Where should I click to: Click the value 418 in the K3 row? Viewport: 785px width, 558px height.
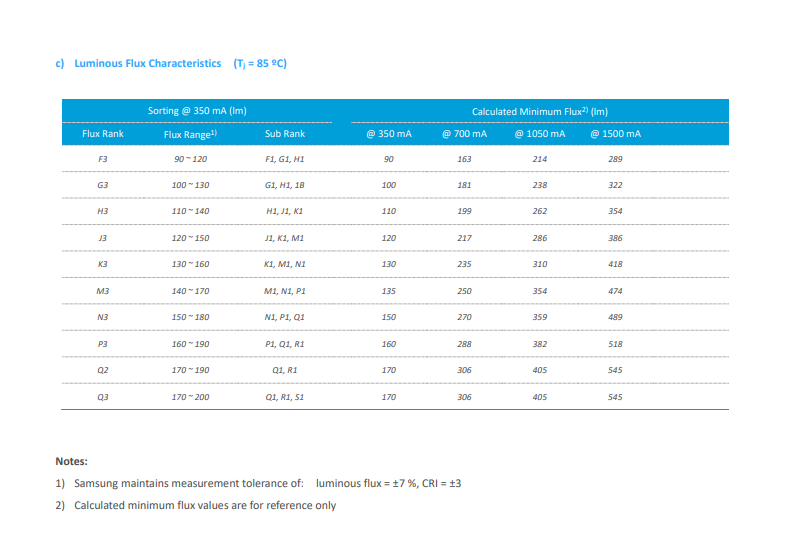pos(615,264)
